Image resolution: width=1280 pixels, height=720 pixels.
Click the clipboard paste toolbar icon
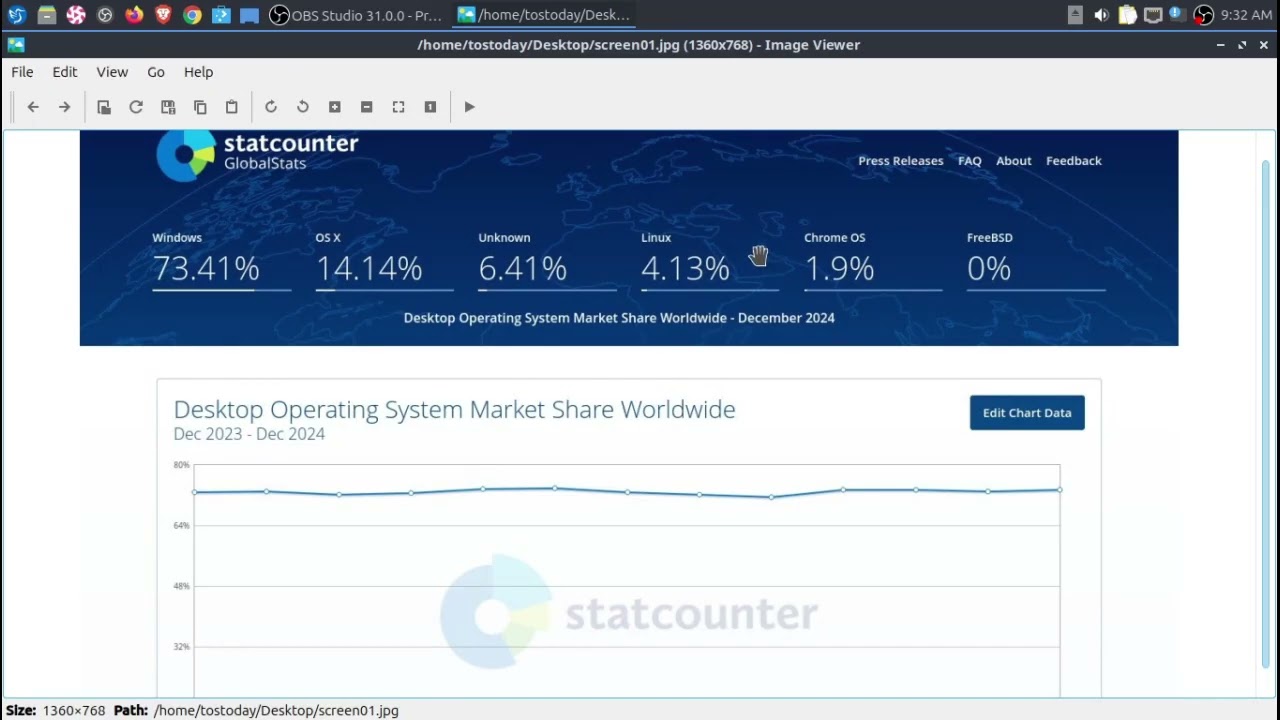pos(232,107)
